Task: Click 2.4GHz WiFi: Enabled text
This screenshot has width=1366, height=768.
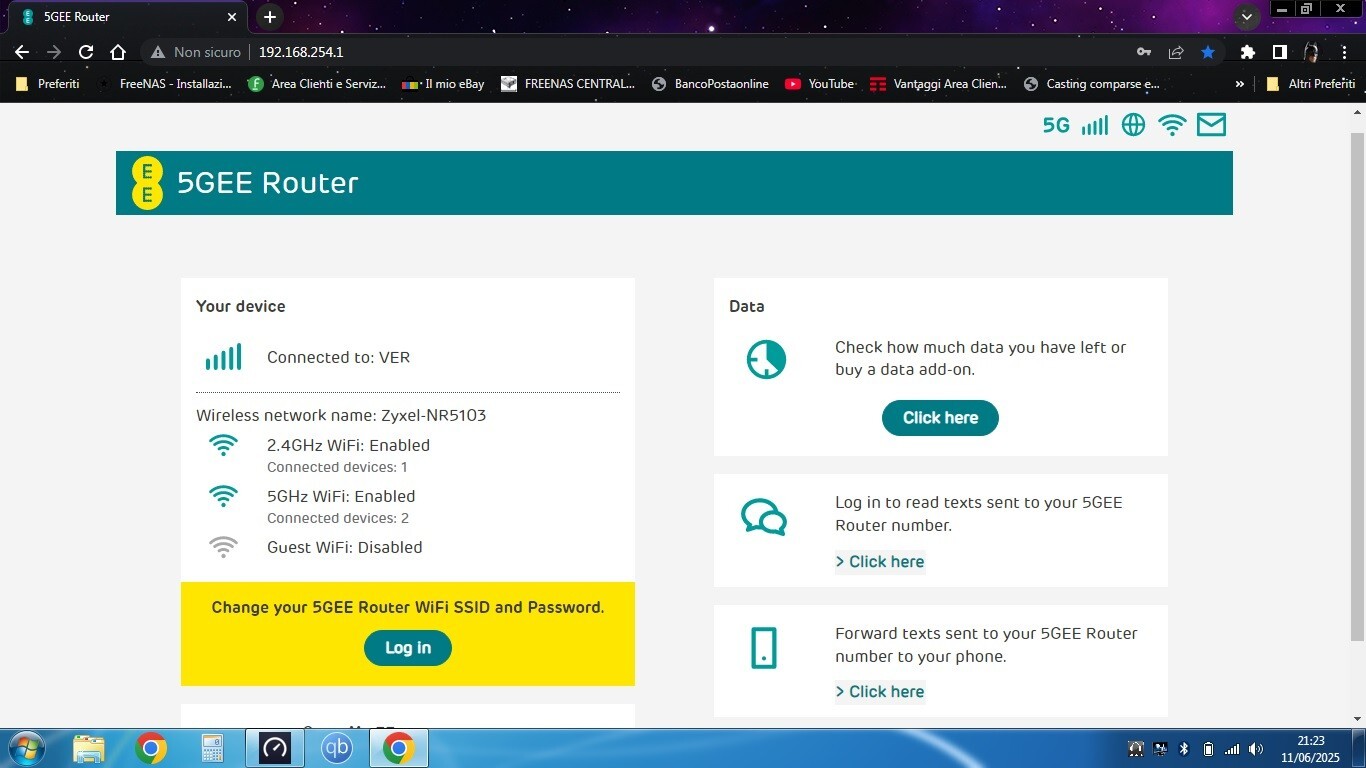Action: pyautogui.click(x=348, y=446)
